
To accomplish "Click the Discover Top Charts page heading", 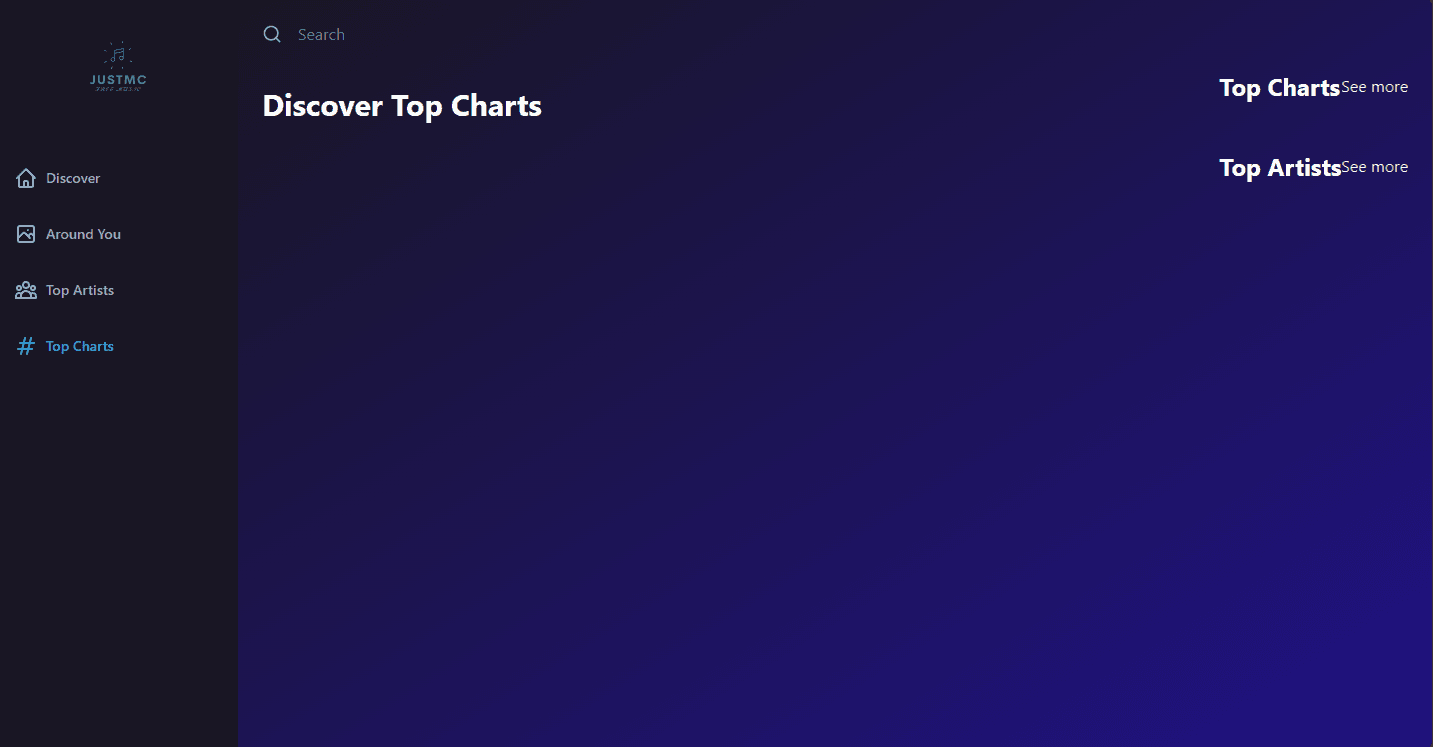I will coord(402,106).
